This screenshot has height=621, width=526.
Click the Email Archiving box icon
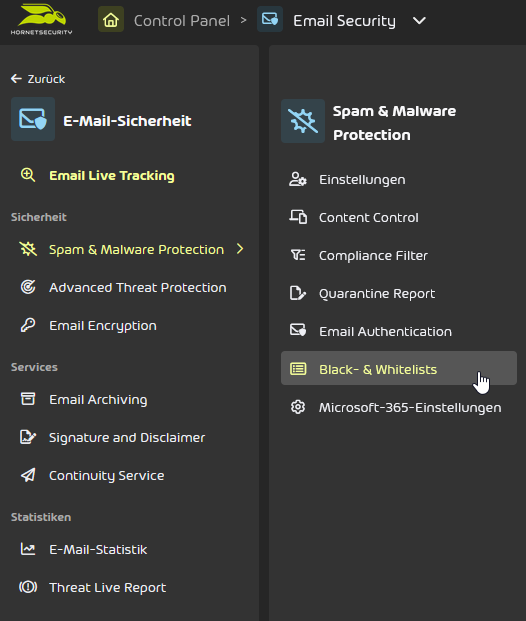(x=28, y=399)
